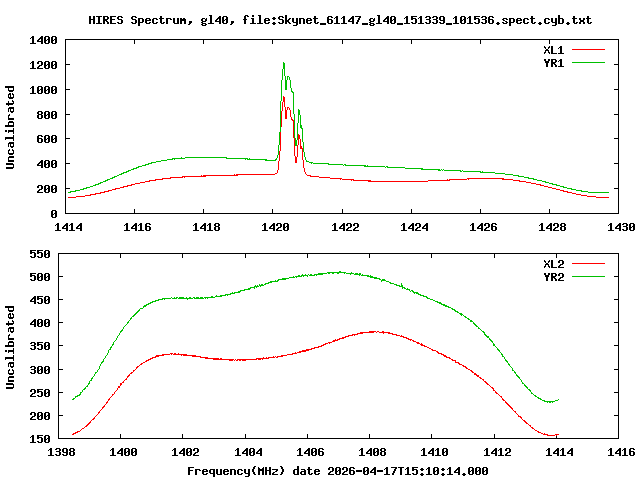The image size is (640, 480).
Task: Click the 1000 y-axis label in top plot
Action: [x=43, y=90]
